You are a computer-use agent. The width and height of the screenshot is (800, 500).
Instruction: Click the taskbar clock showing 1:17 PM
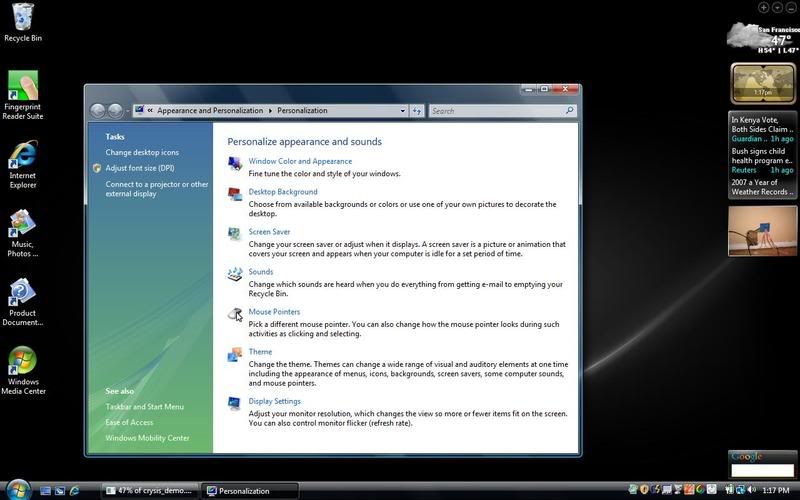tap(776, 490)
